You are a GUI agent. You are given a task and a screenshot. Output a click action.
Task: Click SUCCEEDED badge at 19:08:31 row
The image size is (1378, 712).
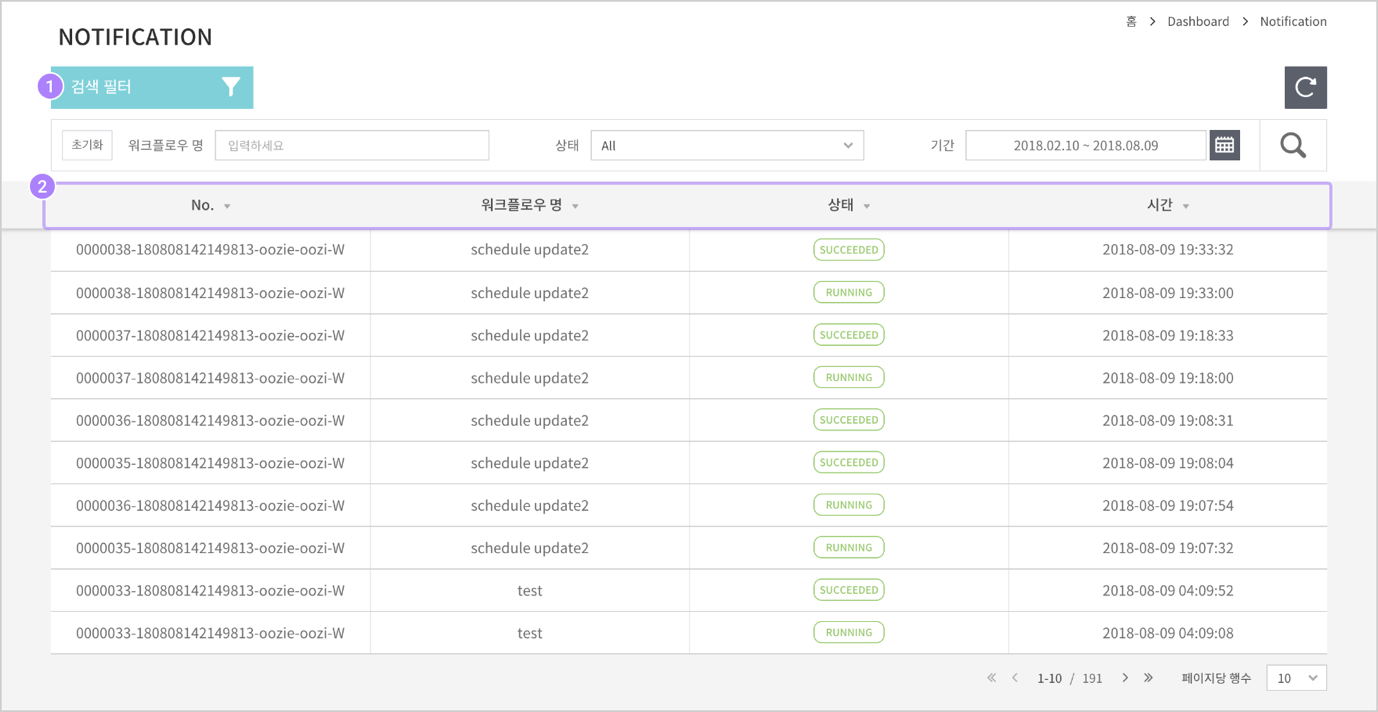point(849,420)
